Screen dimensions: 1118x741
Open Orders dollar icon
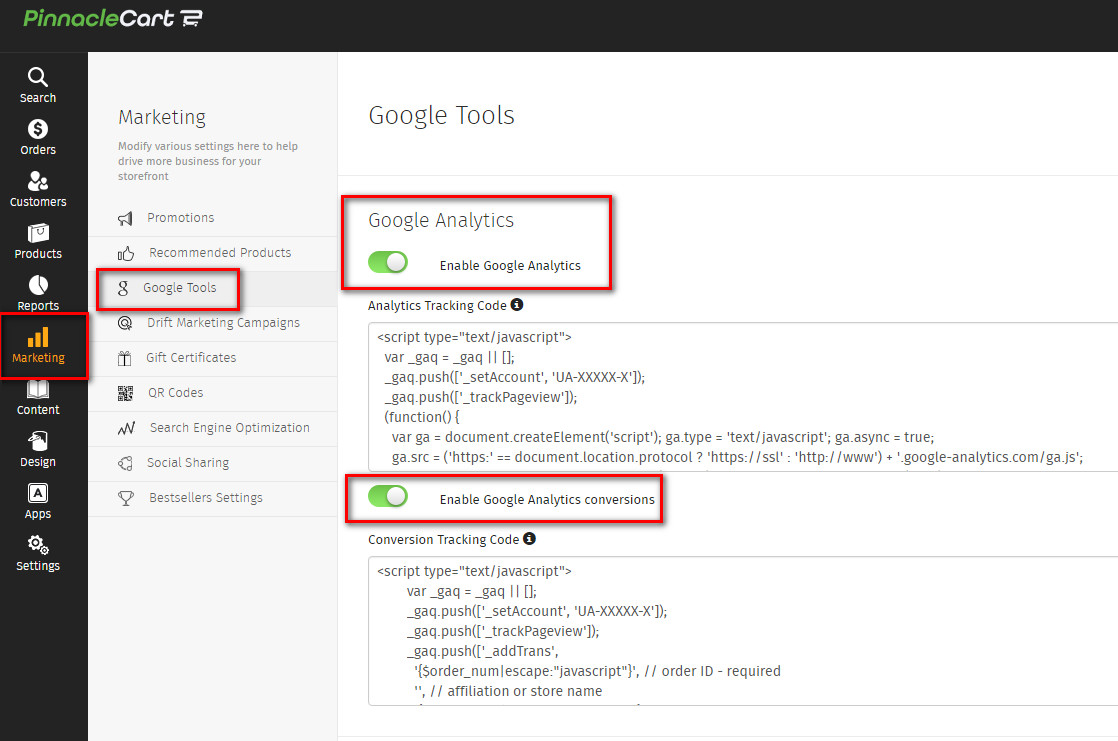[38, 129]
